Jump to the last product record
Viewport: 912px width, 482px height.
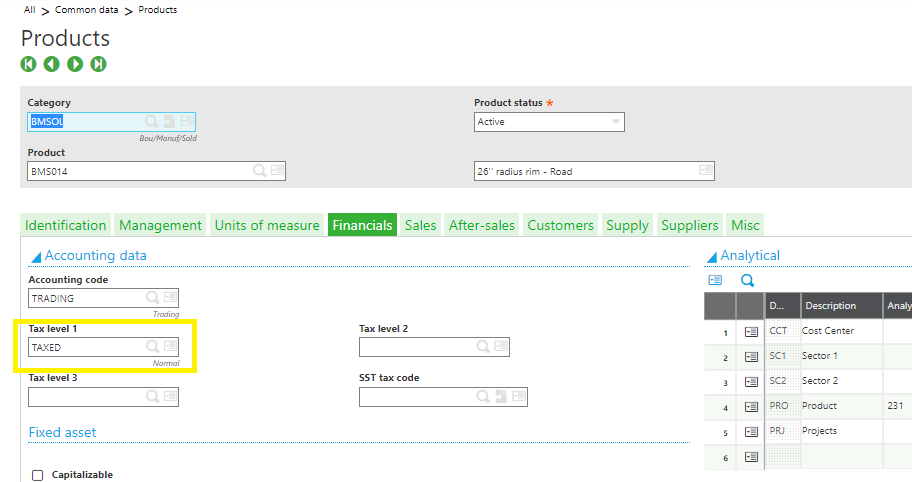tap(98, 64)
